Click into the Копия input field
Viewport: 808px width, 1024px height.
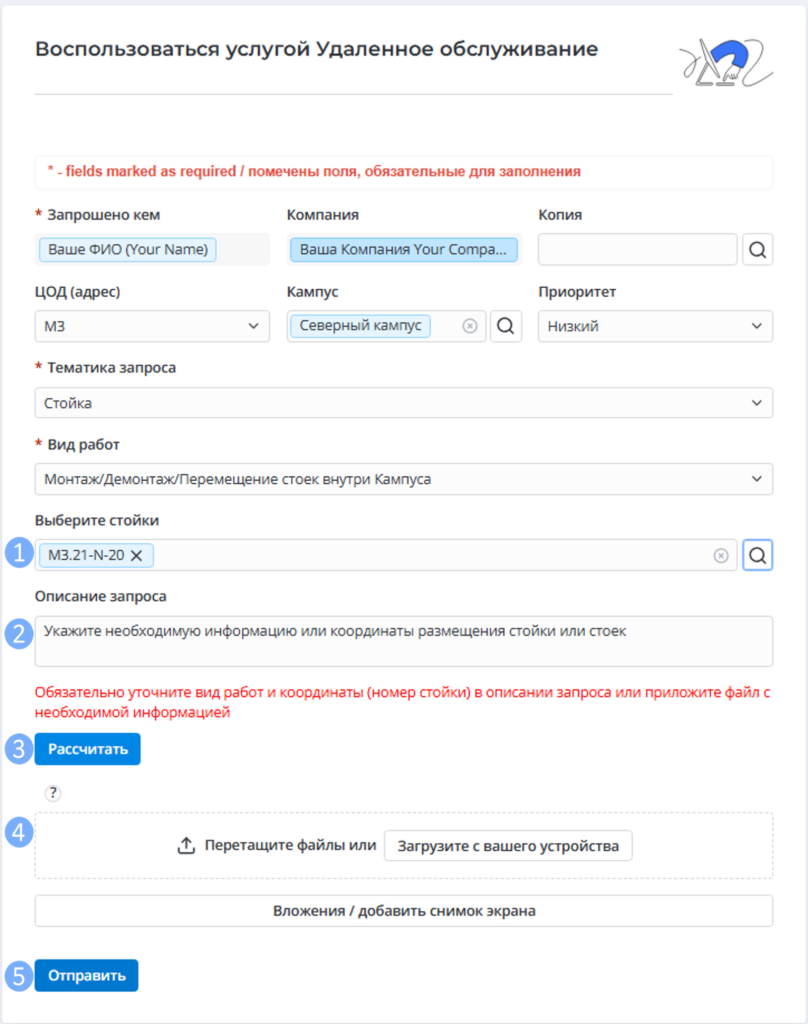click(x=638, y=249)
